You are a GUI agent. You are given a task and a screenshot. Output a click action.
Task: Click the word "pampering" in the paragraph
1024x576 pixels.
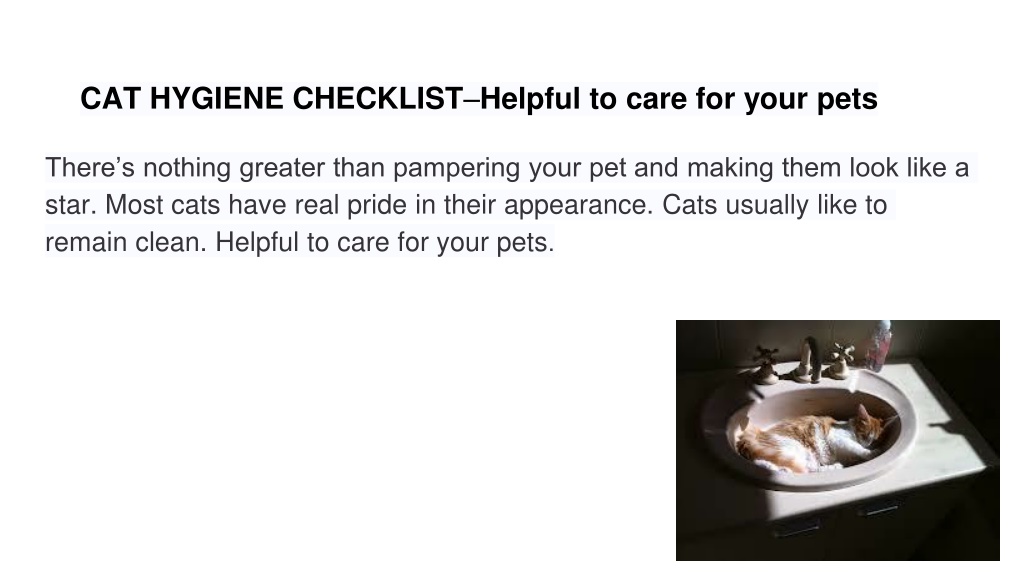[456, 168]
